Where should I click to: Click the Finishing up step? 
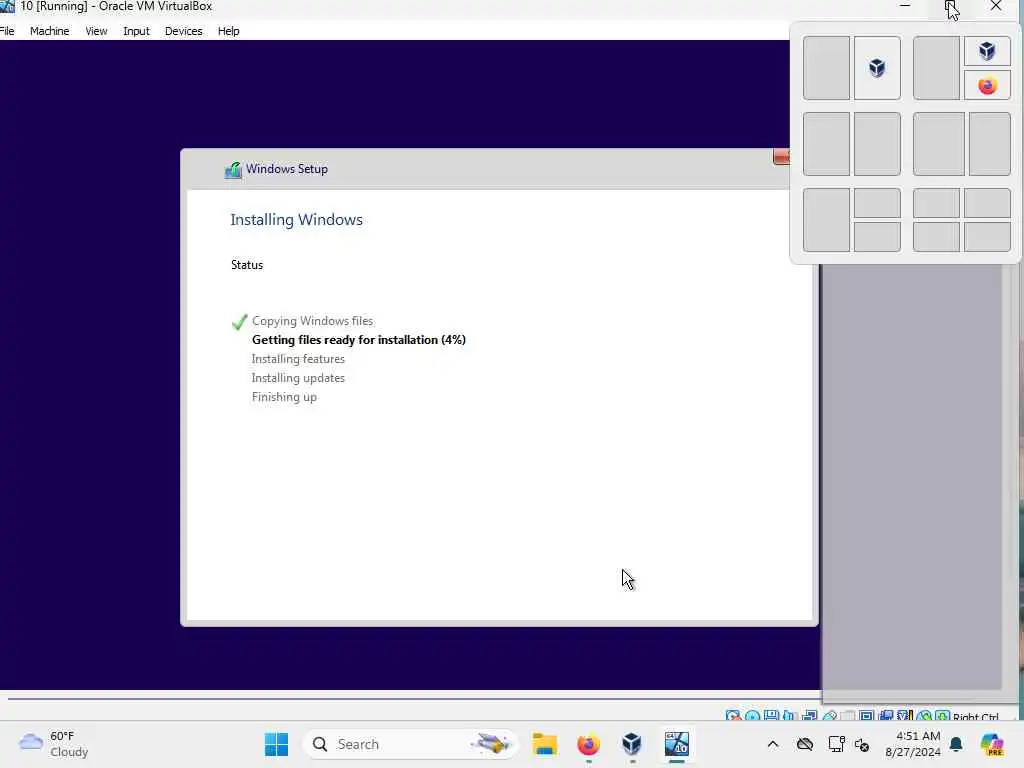[284, 396]
